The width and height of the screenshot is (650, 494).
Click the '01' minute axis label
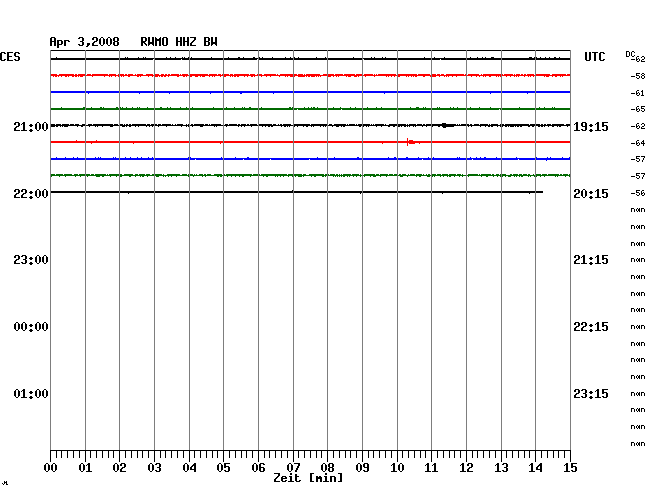[85, 467]
